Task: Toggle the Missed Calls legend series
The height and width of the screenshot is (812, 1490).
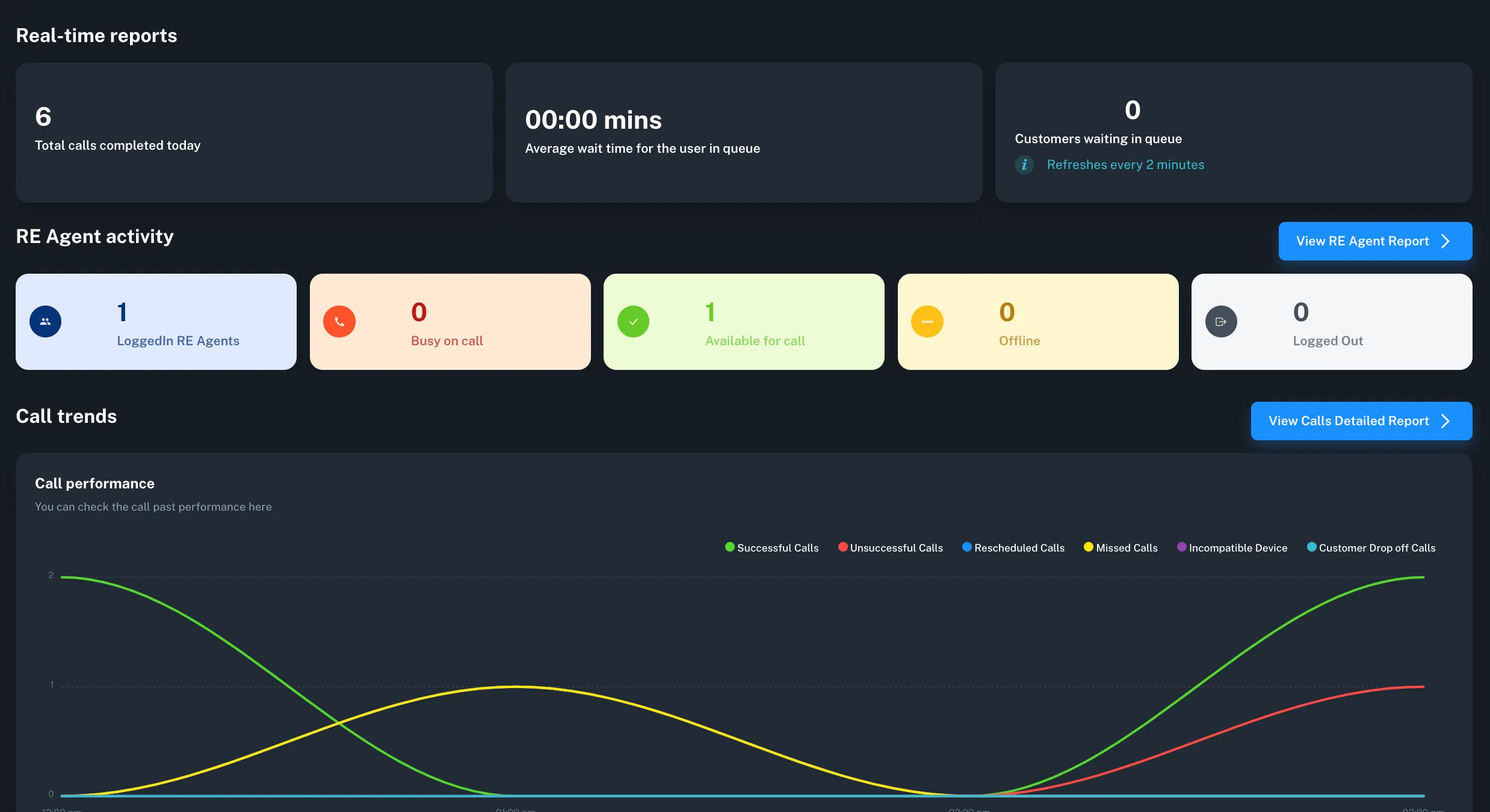Action: click(x=1121, y=547)
